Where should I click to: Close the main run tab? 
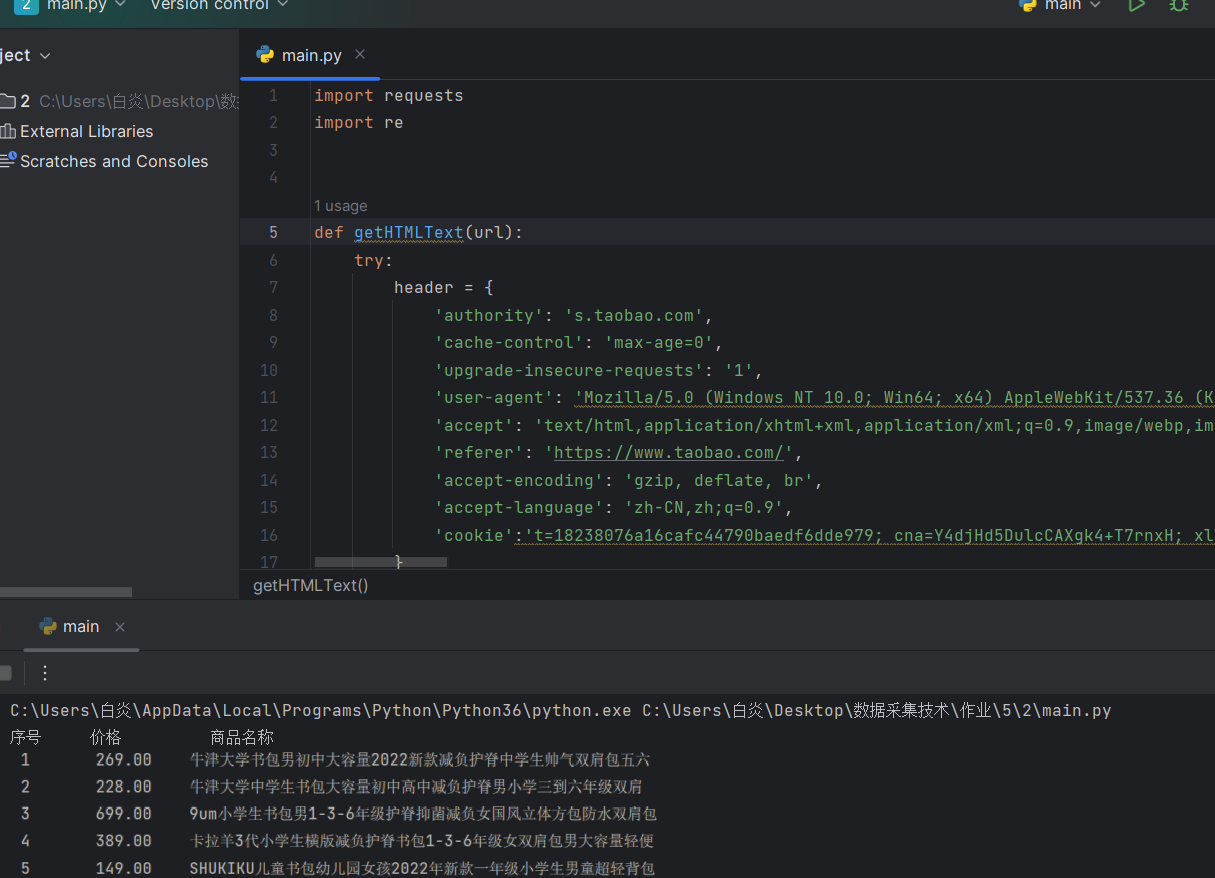(x=120, y=627)
